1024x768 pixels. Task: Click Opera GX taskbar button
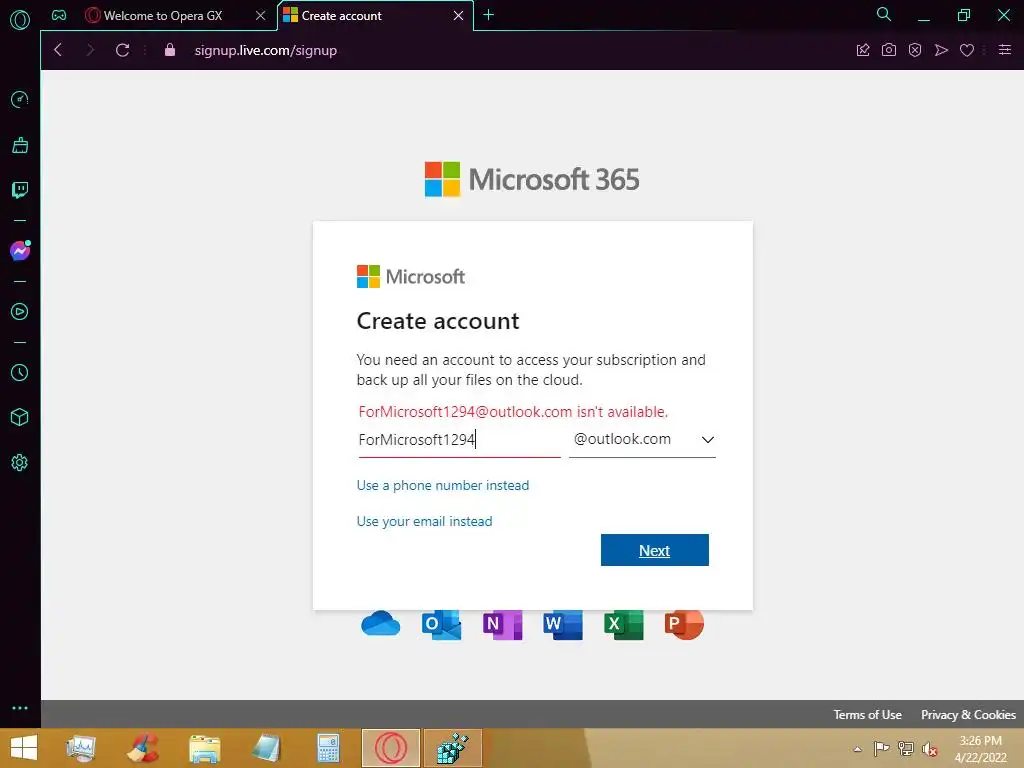(391, 748)
